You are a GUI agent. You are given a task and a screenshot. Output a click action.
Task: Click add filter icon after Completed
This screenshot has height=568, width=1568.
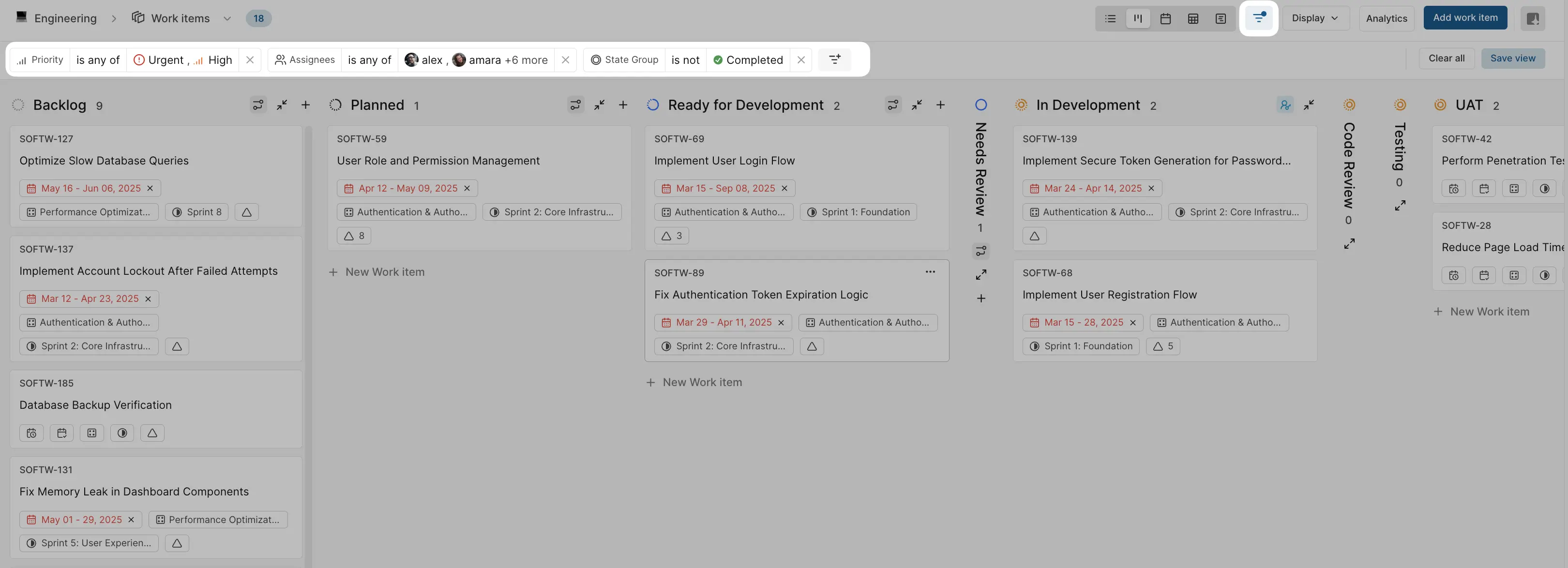[x=834, y=59]
